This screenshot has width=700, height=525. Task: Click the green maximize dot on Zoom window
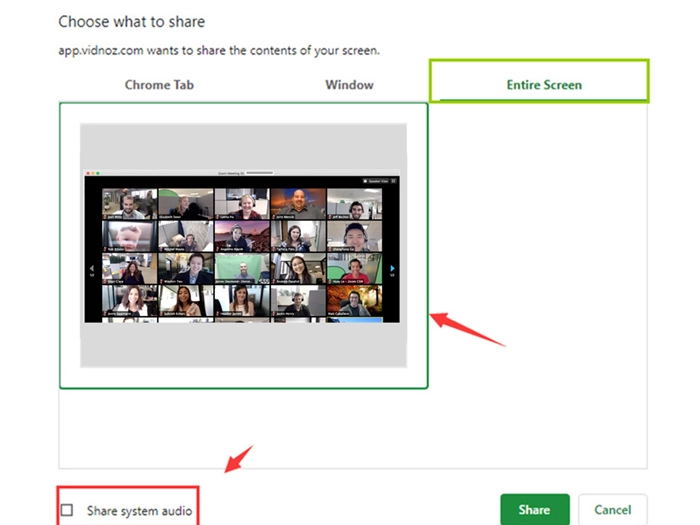coord(99,173)
